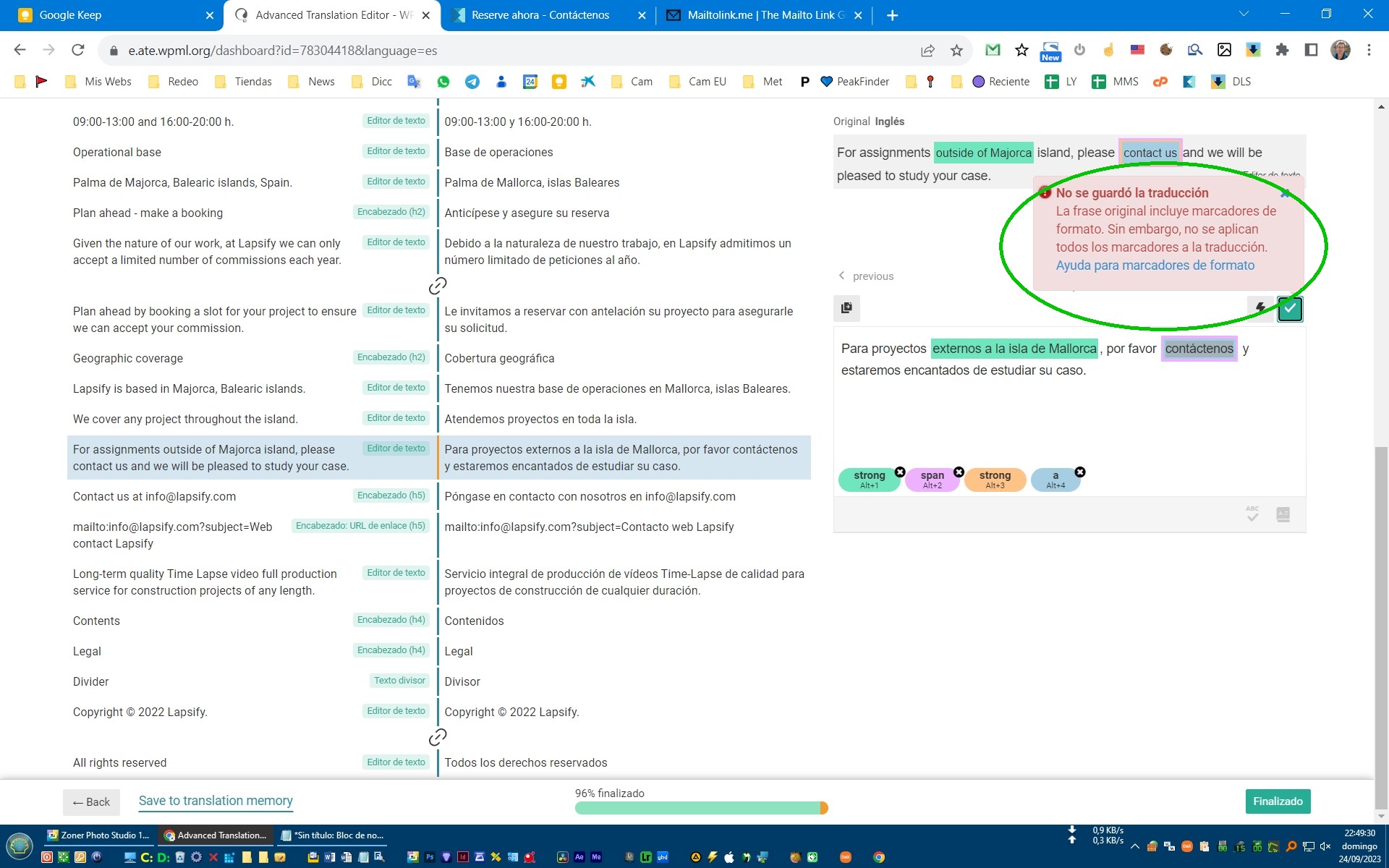Open Zoner Photo Studio from taskbar

coord(98,835)
